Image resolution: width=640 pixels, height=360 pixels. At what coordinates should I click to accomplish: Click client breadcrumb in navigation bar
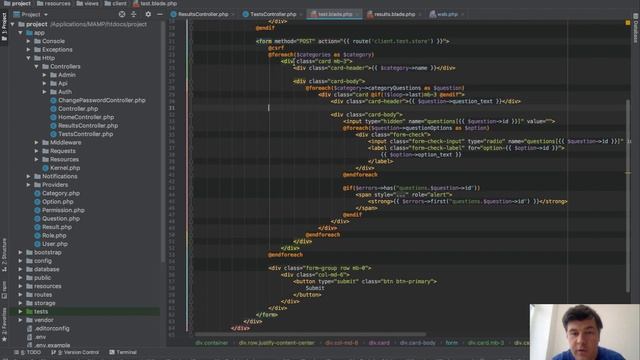pyautogui.click(x=115, y=3)
